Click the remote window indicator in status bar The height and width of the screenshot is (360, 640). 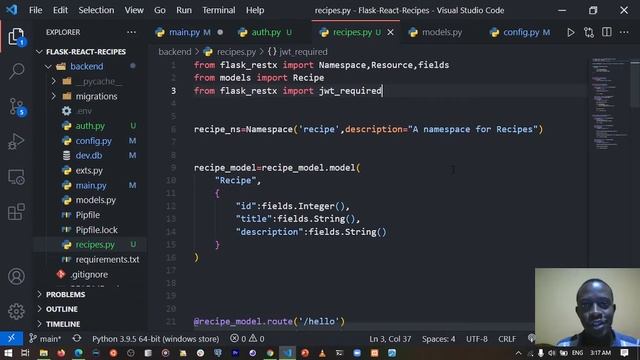coord(11,338)
